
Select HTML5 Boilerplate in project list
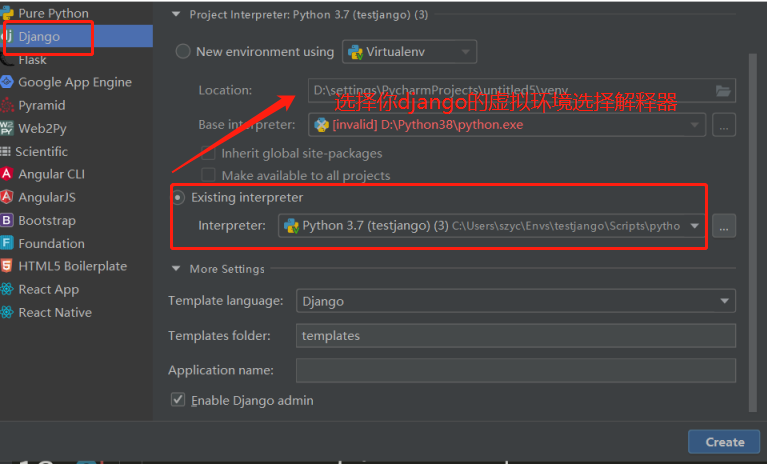pyautogui.click(x=72, y=266)
